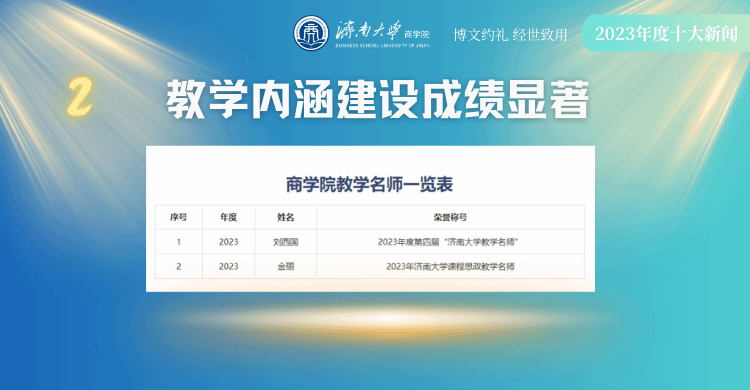Click the 济南大学 calligraphy wordmark
This screenshot has width=750, height=390.
(x=368, y=32)
